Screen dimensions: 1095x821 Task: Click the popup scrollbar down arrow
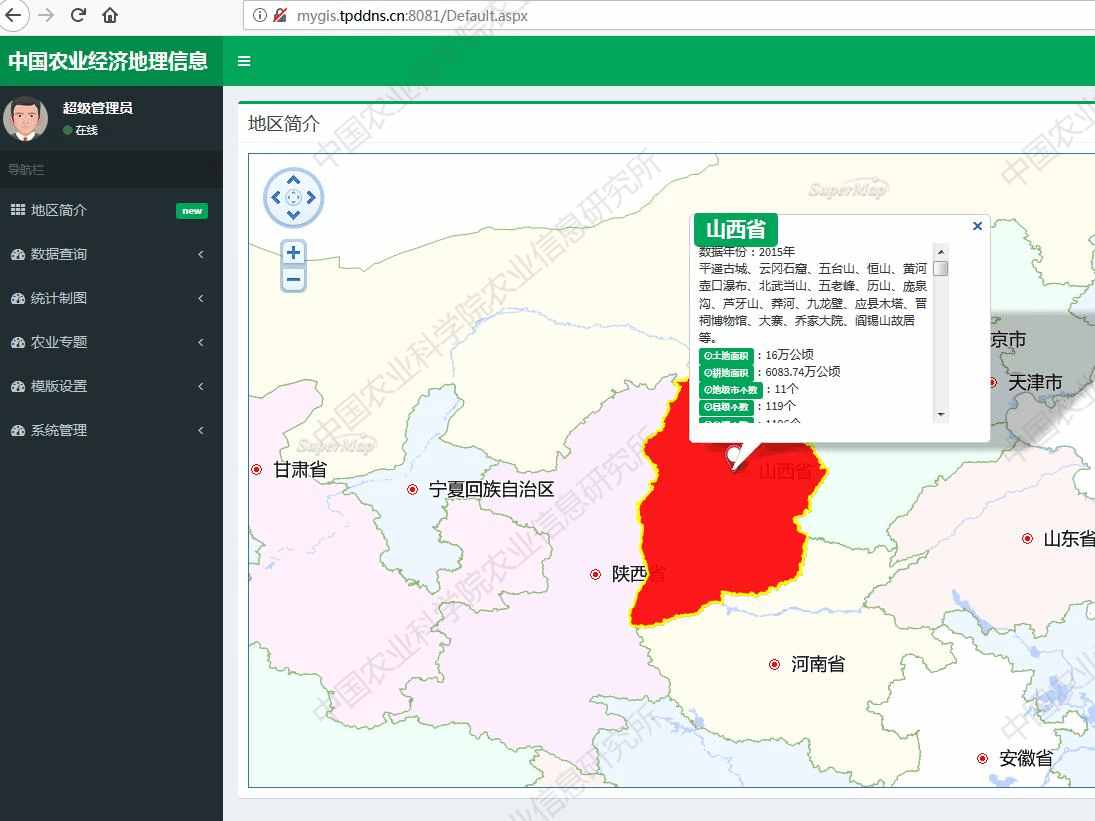tap(941, 414)
